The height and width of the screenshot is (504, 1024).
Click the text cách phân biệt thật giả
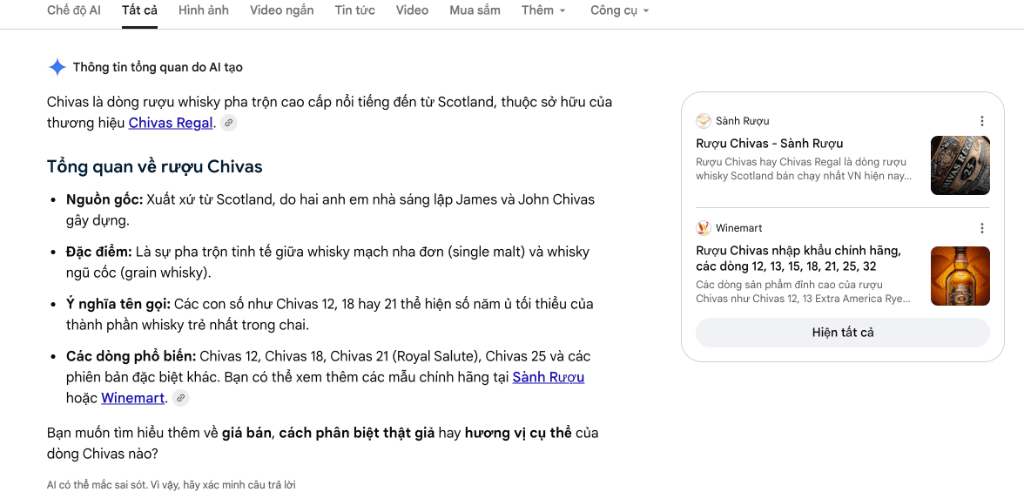pos(357,433)
